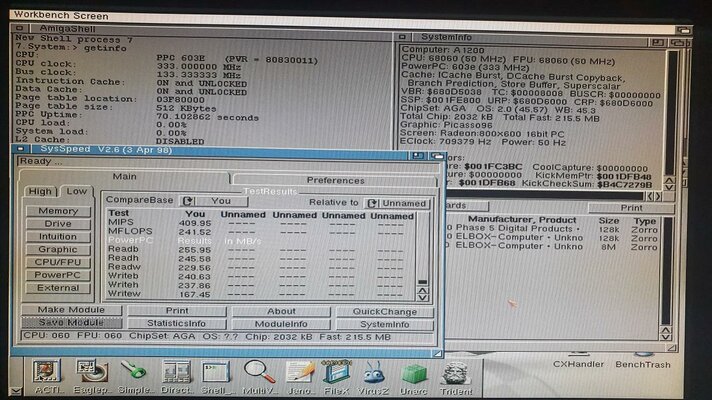Open the Jano editor dock icon
Viewport: 712px width, 400px height.
tap(298, 374)
